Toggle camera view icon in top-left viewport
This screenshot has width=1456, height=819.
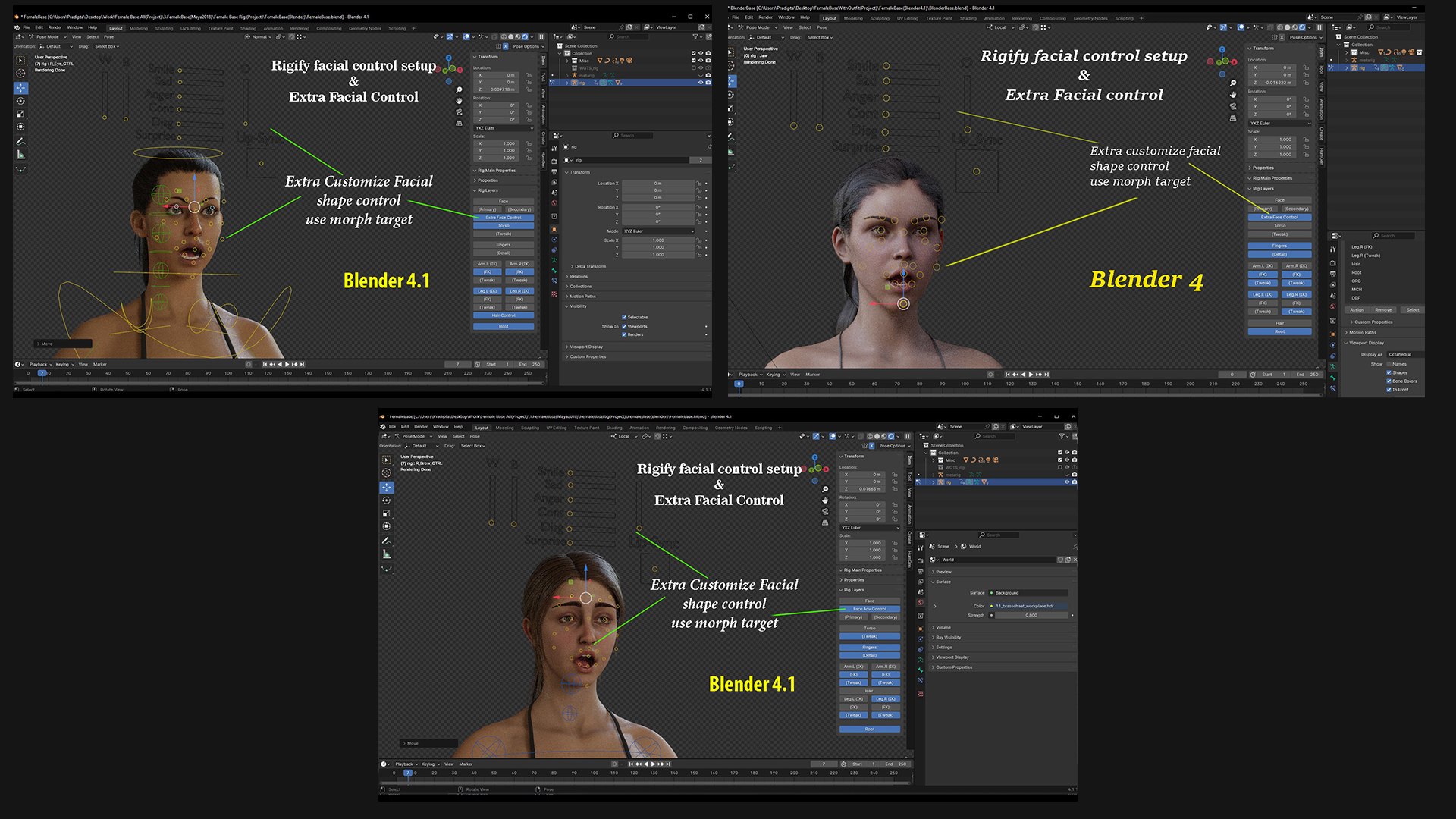tap(459, 111)
